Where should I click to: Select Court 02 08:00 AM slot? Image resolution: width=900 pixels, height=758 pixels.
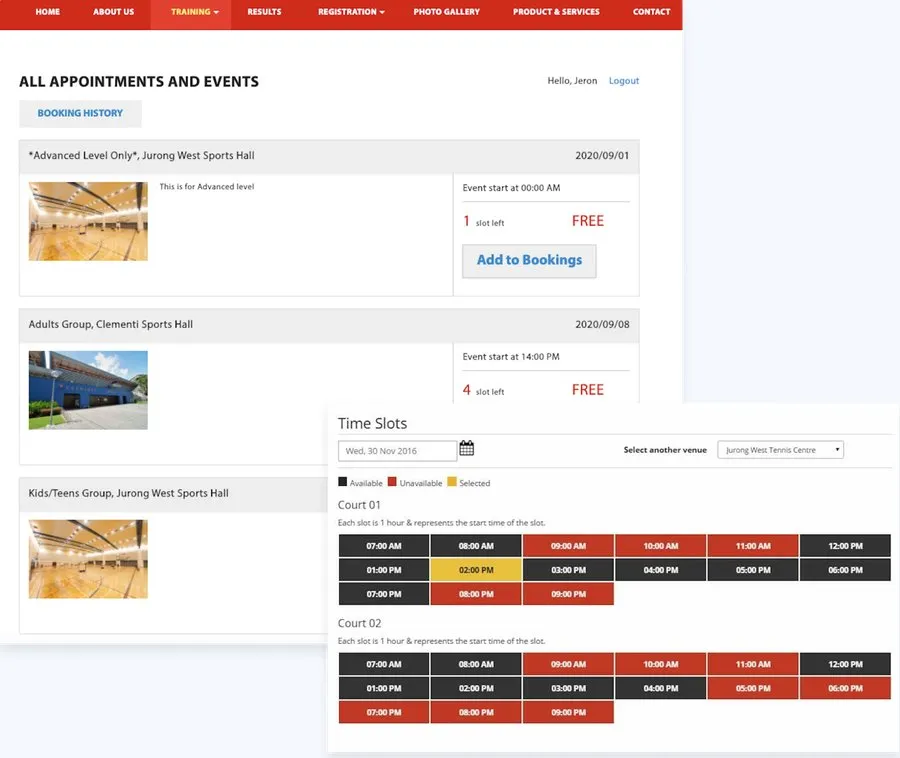(476, 664)
